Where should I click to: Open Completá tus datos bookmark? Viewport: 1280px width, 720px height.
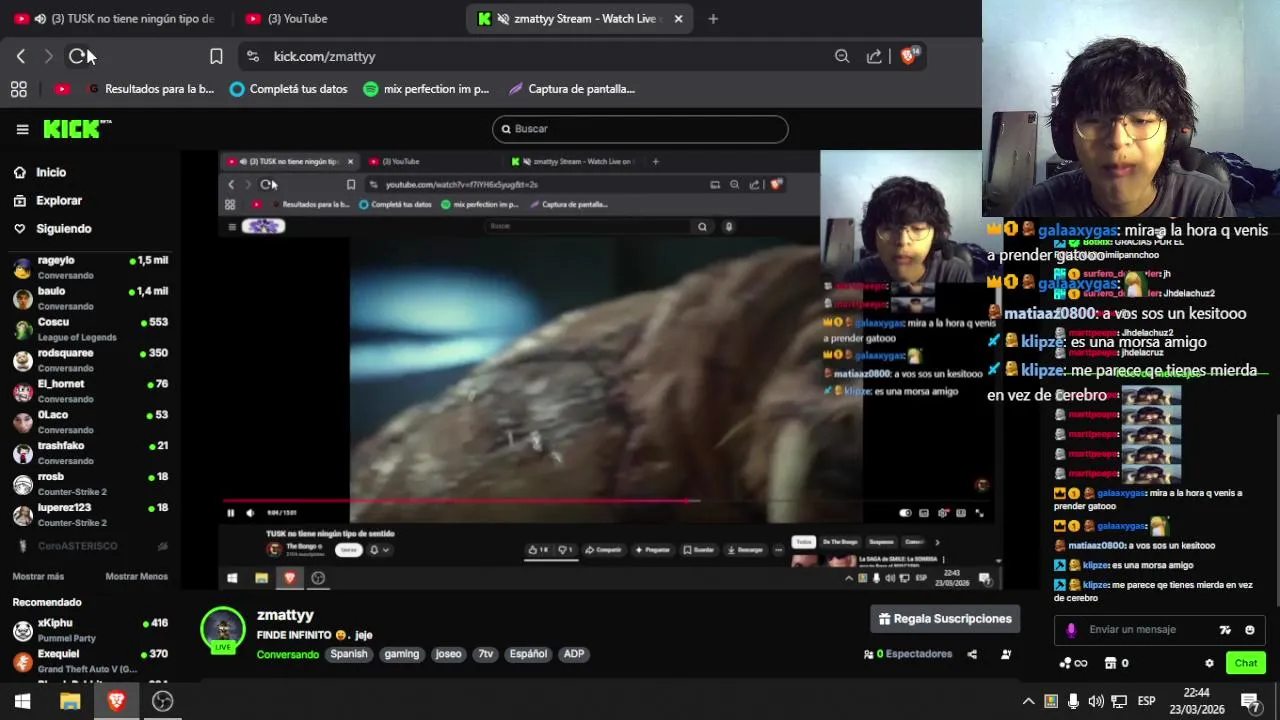[288, 89]
